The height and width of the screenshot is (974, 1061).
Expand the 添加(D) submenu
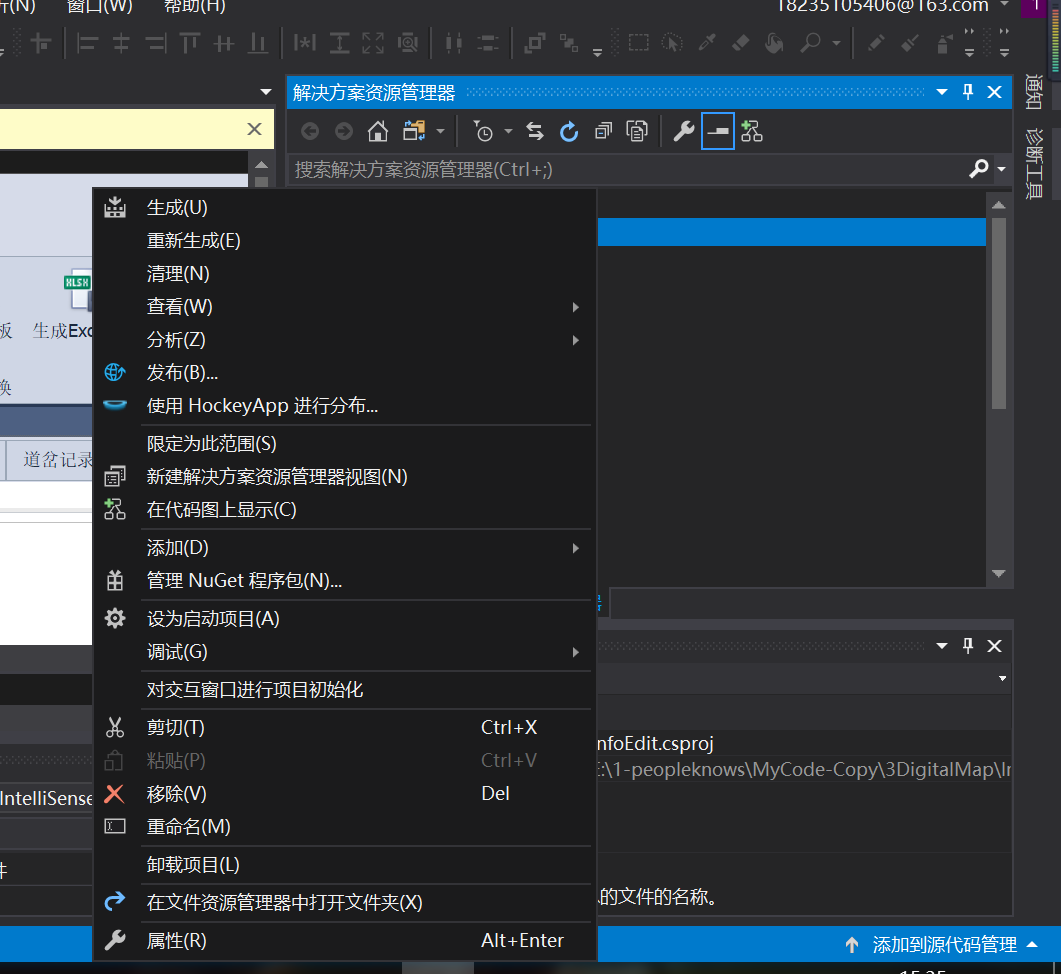click(x=345, y=548)
